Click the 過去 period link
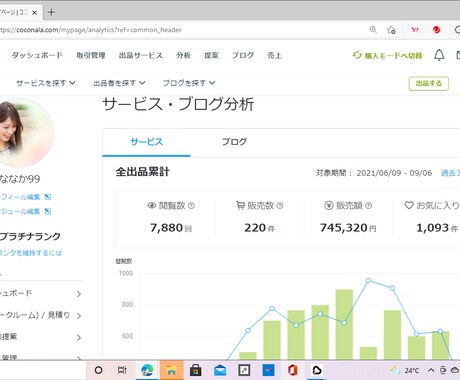Viewport: 460px width, 380px height. point(450,173)
